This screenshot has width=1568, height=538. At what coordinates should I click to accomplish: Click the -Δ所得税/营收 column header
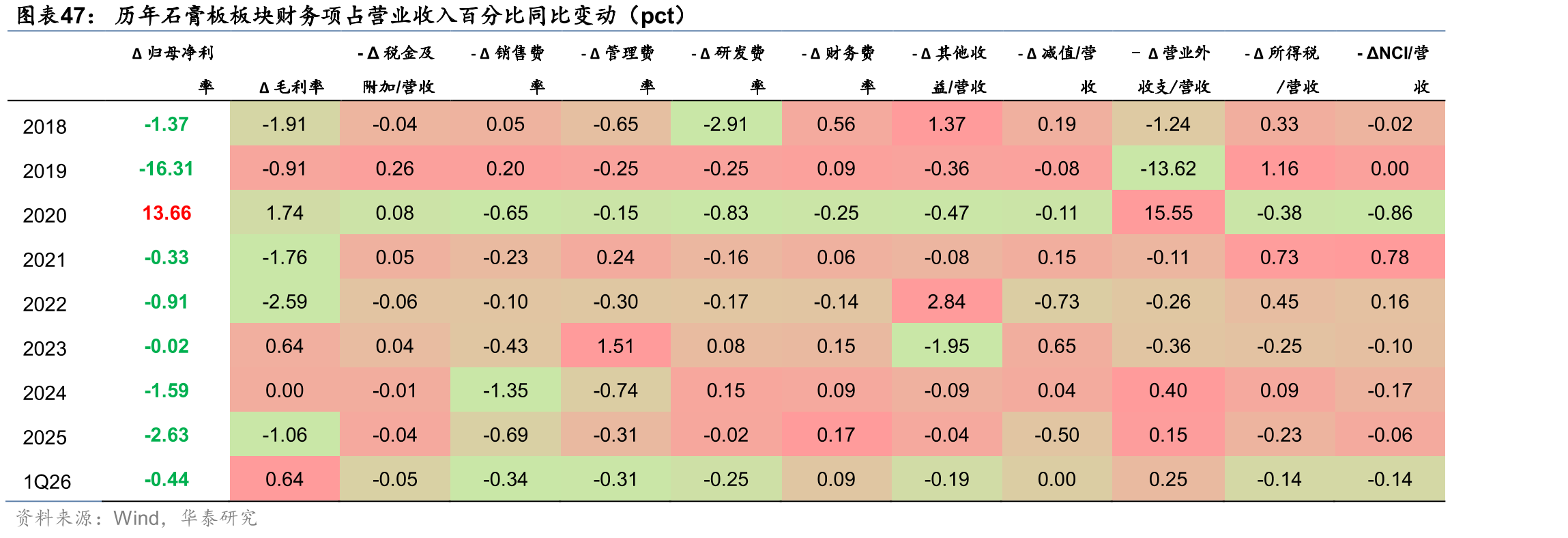[x=1281, y=70]
